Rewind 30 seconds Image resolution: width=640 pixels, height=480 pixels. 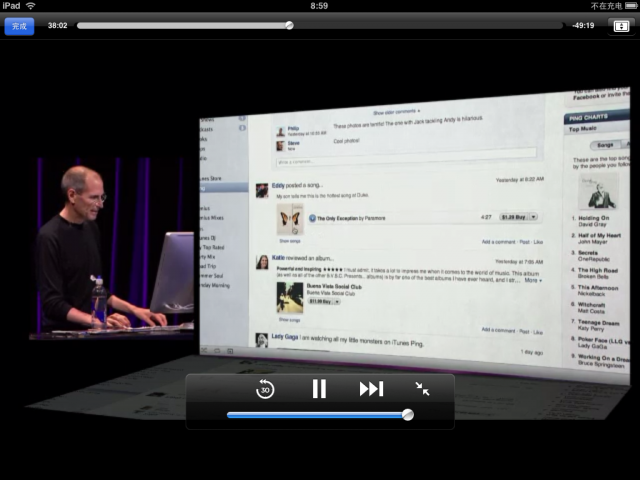tap(265, 389)
